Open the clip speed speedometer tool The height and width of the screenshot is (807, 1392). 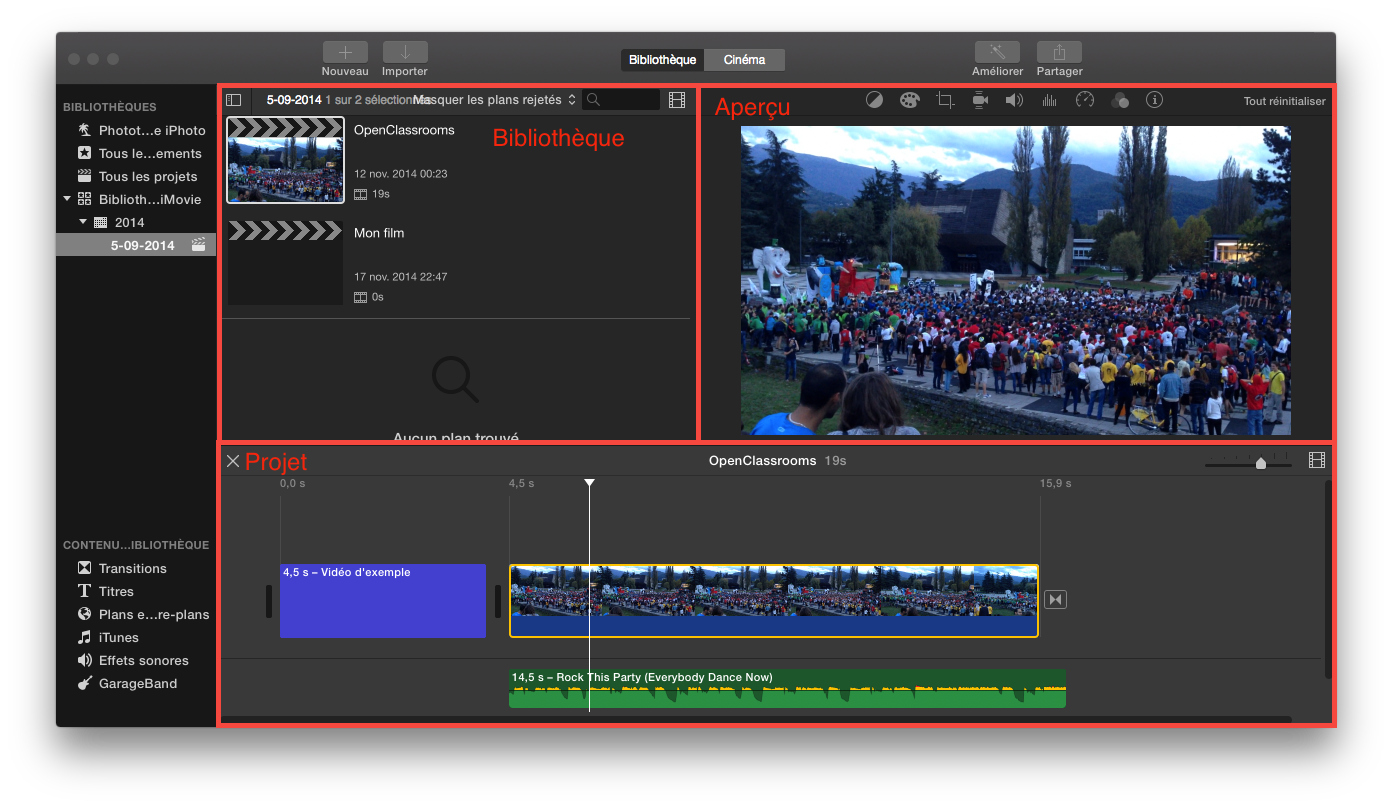pos(1084,100)
